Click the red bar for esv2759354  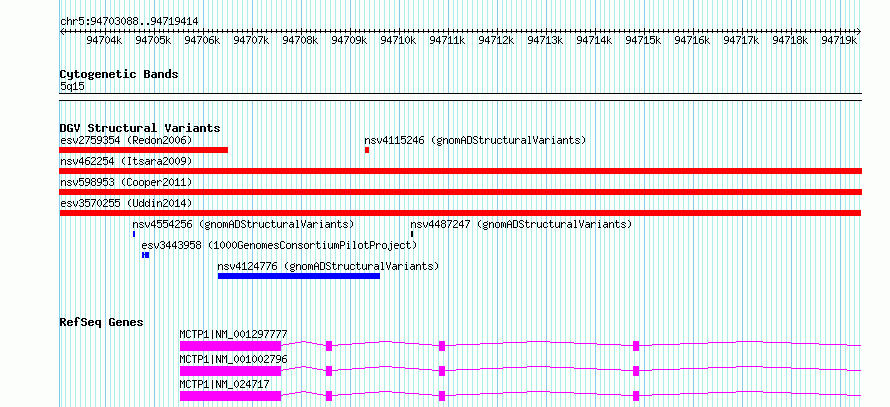click(x=143, y=150)
